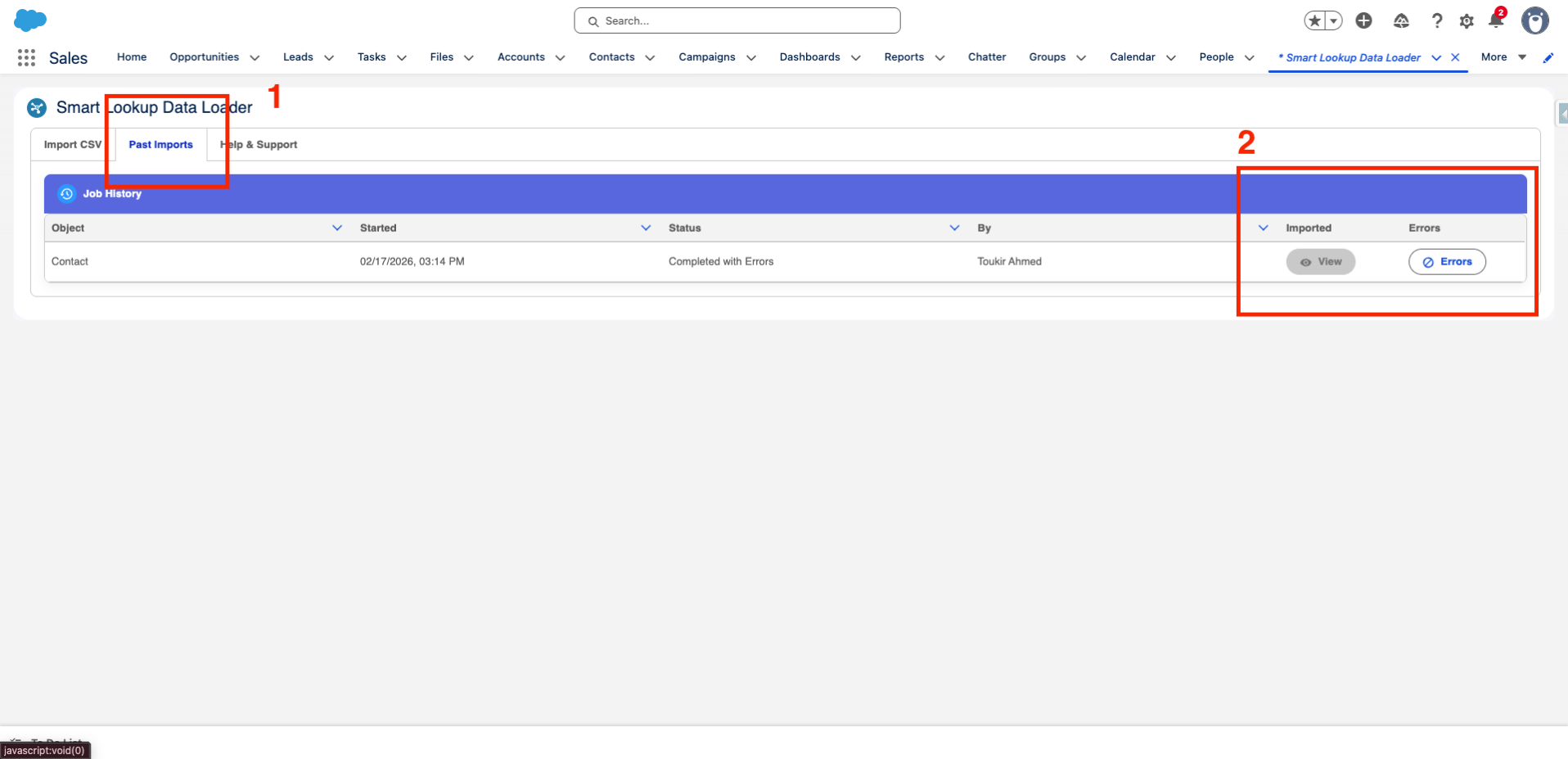View the imported records with the View button

coord(1320,261)
